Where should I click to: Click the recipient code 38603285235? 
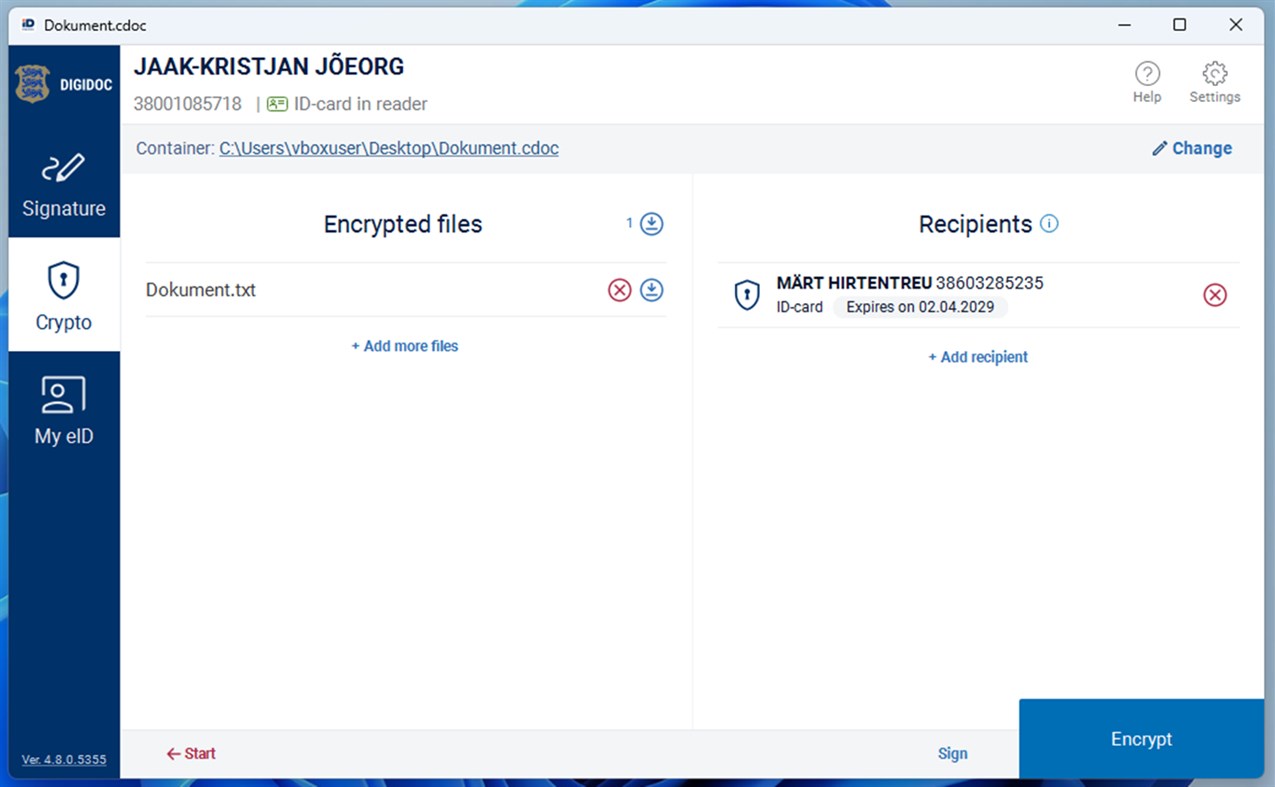coord(989,283)
